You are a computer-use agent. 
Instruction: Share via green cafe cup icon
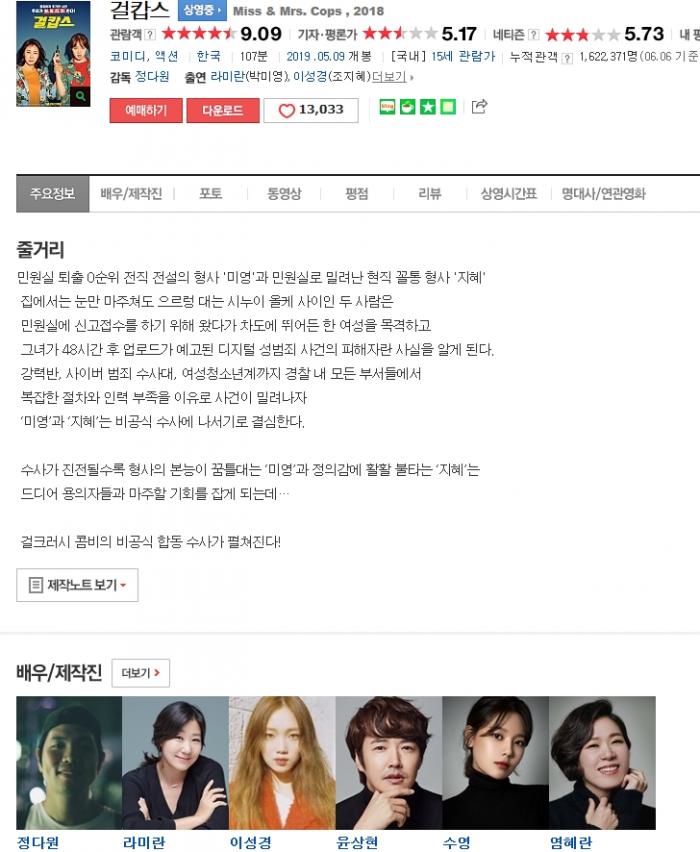point(408,107)
